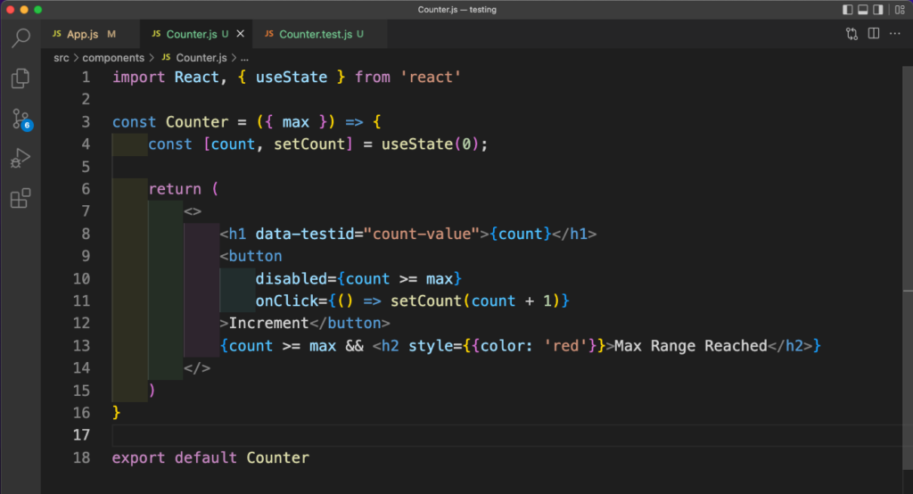
Task: Open Source Control with 6 changes
Action: click(x=20, y=119)
